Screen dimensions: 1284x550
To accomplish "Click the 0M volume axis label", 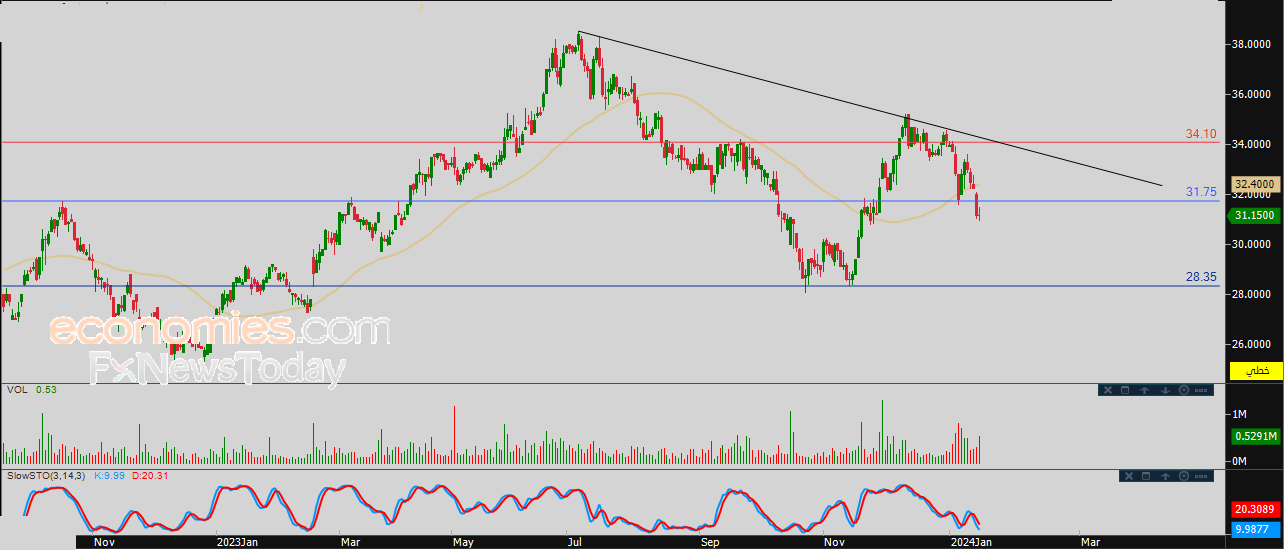I will (x=1242, y=461).
